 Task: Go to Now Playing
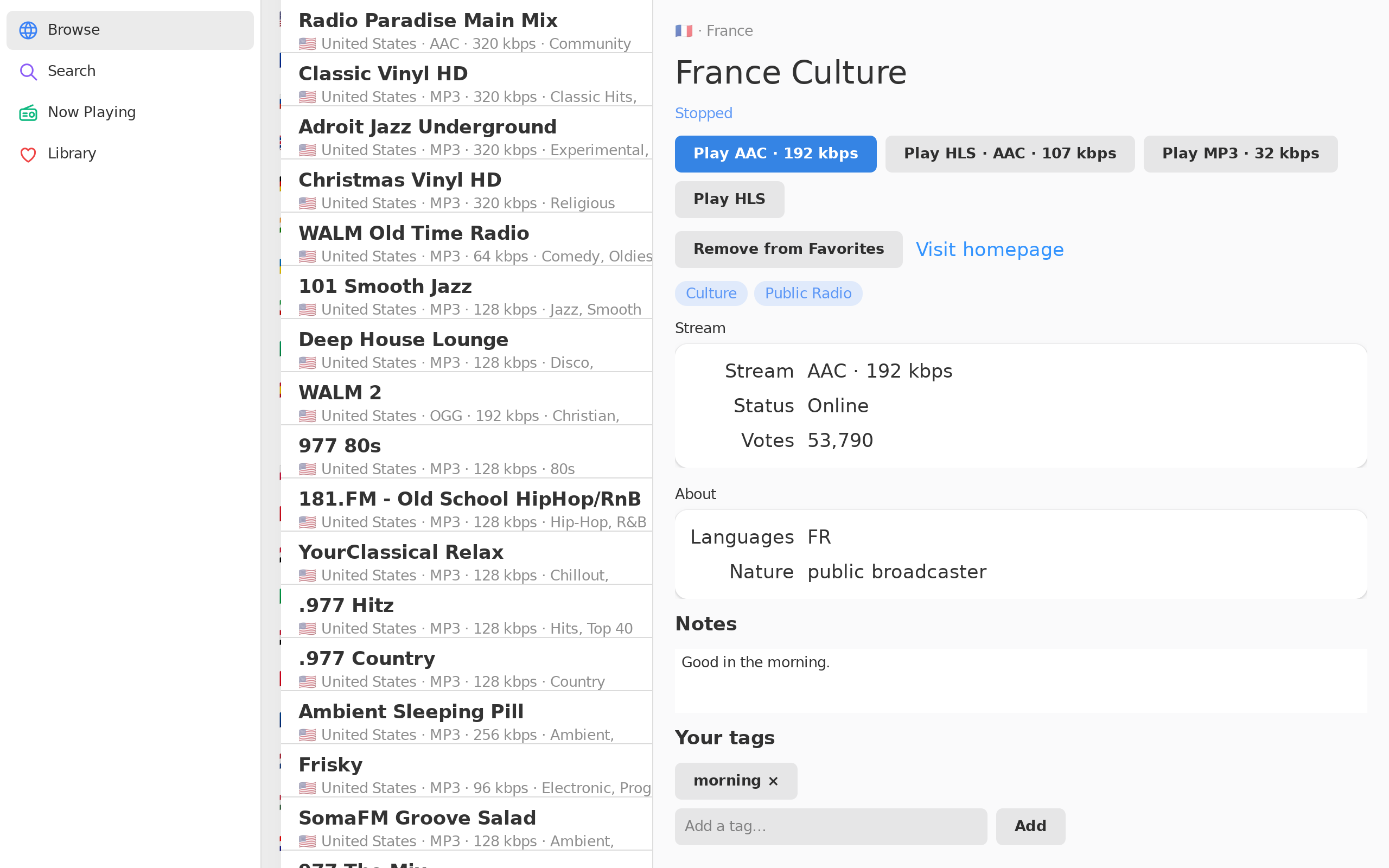click(130, 112)
